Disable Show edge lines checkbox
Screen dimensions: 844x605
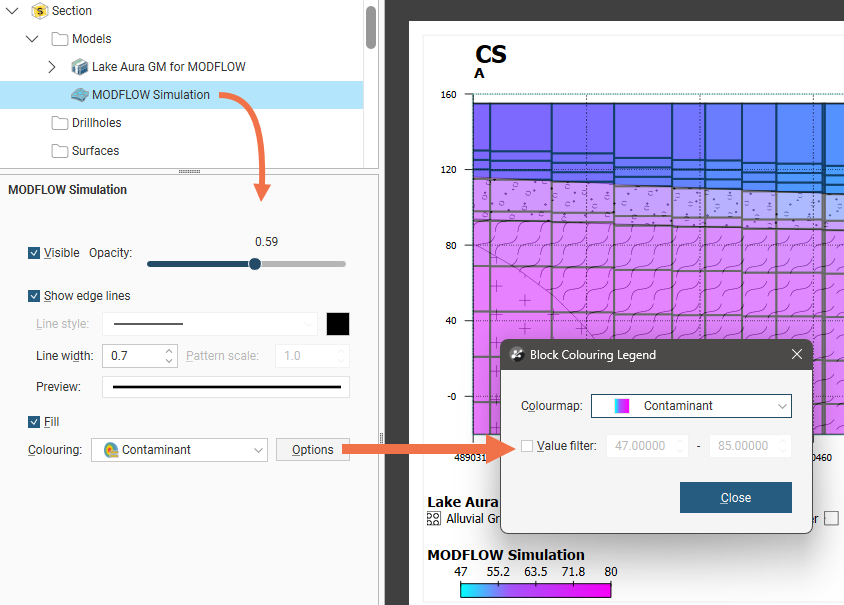tap(34, 296)
